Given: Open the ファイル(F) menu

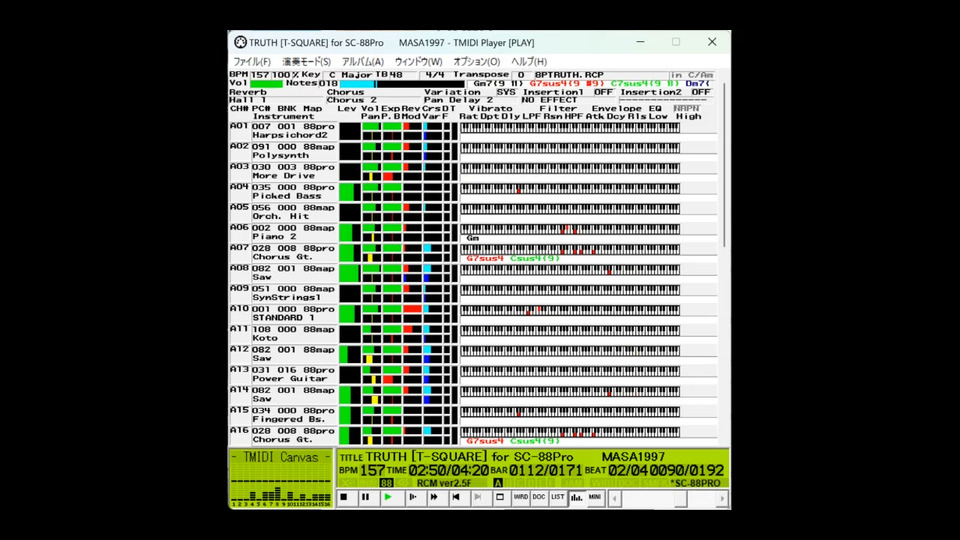Looking at the screenshot, I should click(252, 62).
